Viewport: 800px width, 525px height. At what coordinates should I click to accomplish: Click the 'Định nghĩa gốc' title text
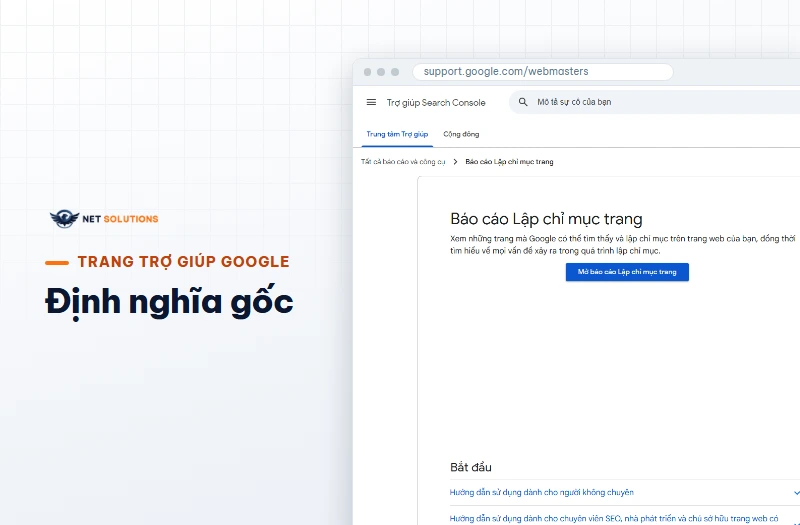169,302
